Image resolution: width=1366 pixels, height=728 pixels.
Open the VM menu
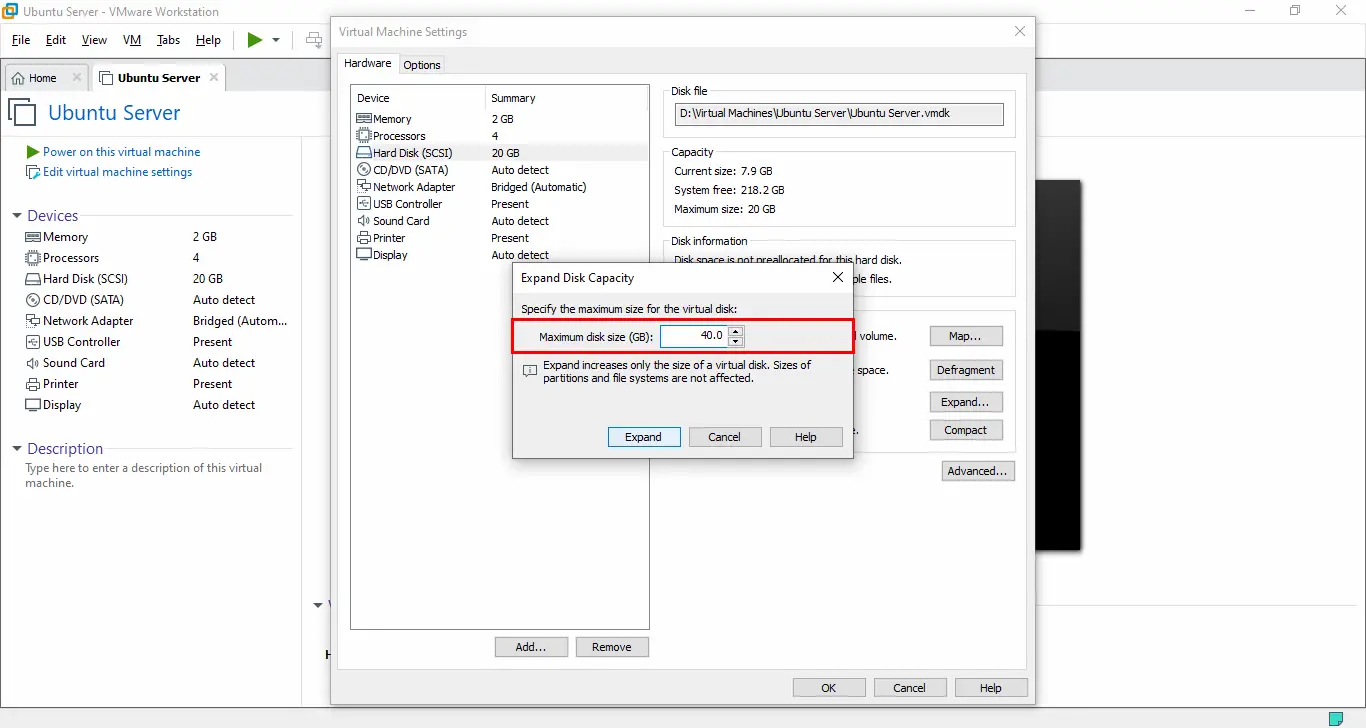click(x=132, y=40)
